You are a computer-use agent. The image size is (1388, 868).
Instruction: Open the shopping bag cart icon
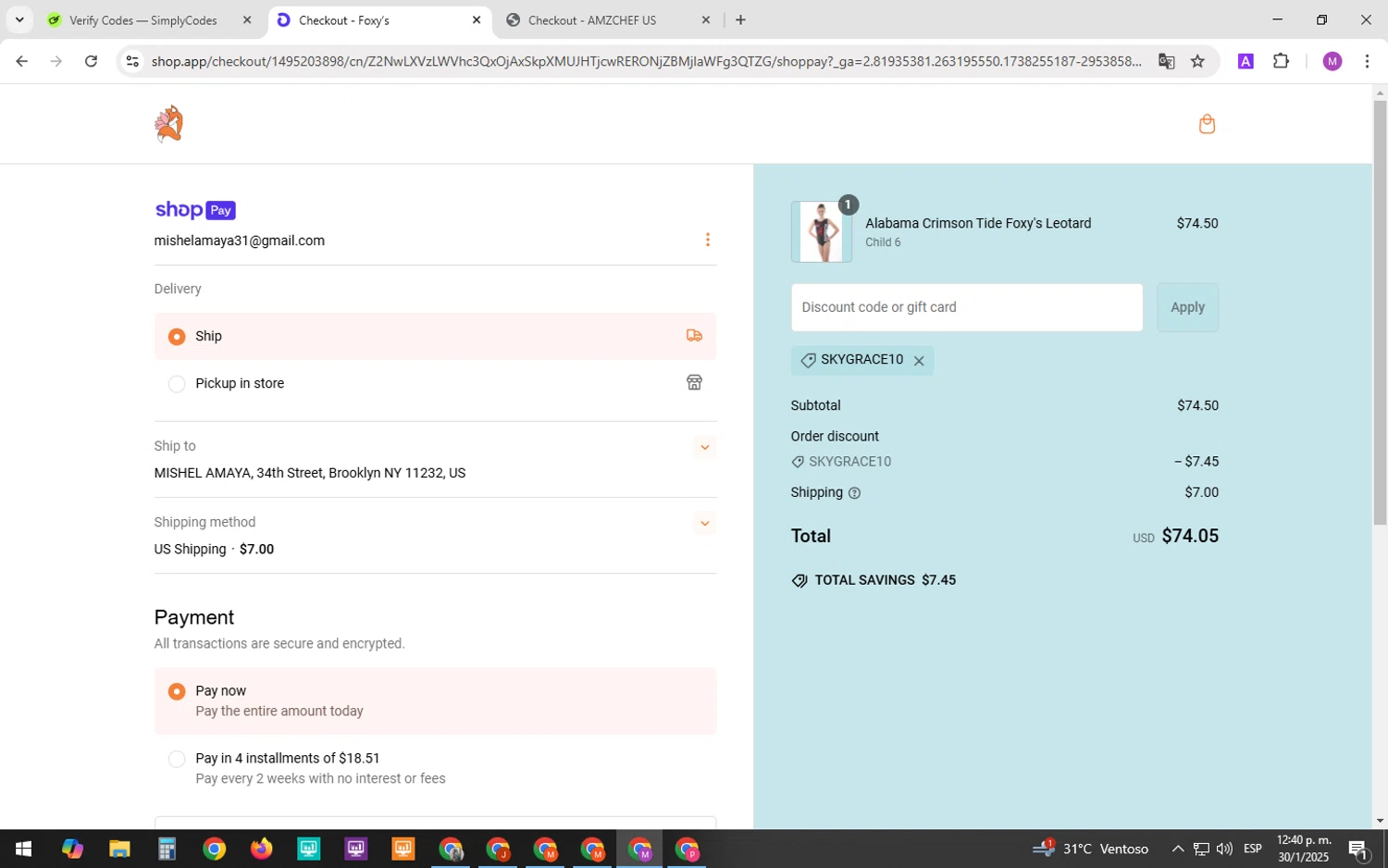coord(1207,124)
